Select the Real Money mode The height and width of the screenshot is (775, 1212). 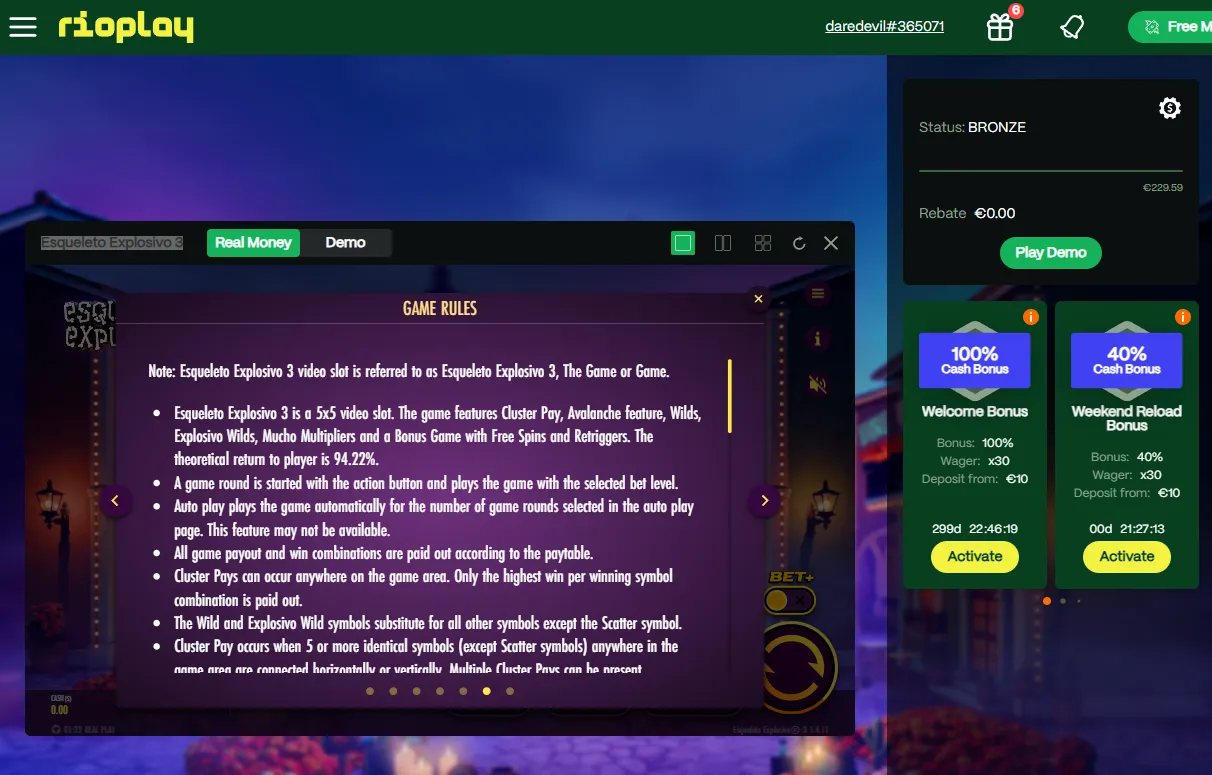pyautogui.click(x=253, y=243)
